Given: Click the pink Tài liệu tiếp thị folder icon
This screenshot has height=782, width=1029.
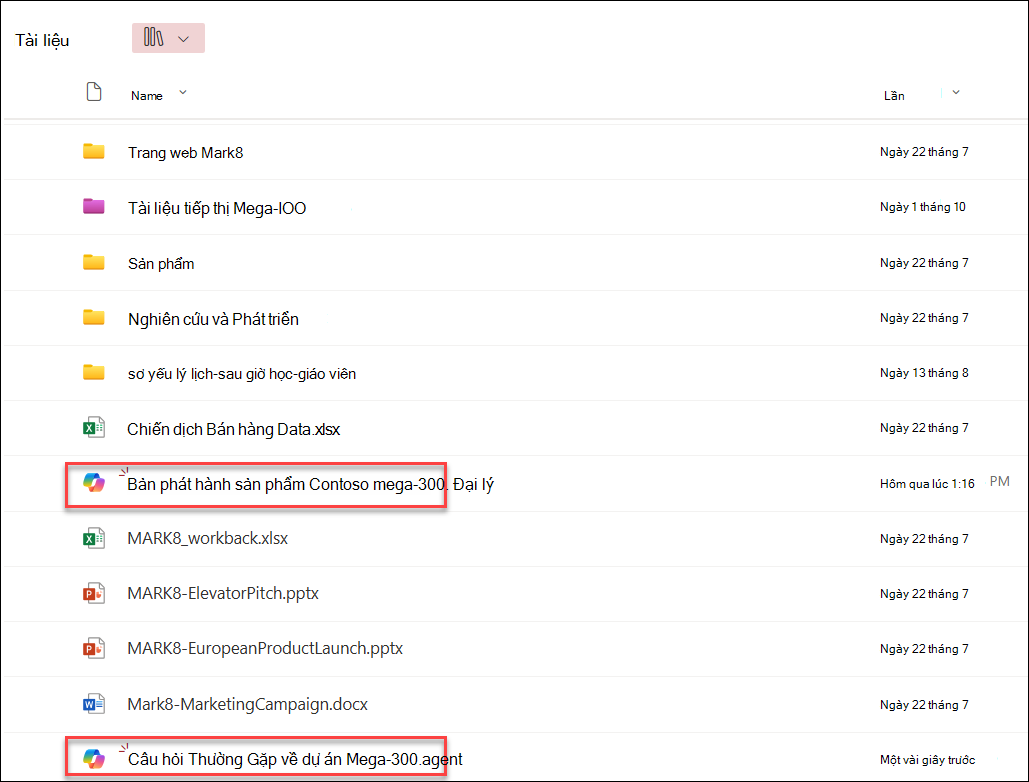Looking at the screenshot, I should click(x=94, y=207).
